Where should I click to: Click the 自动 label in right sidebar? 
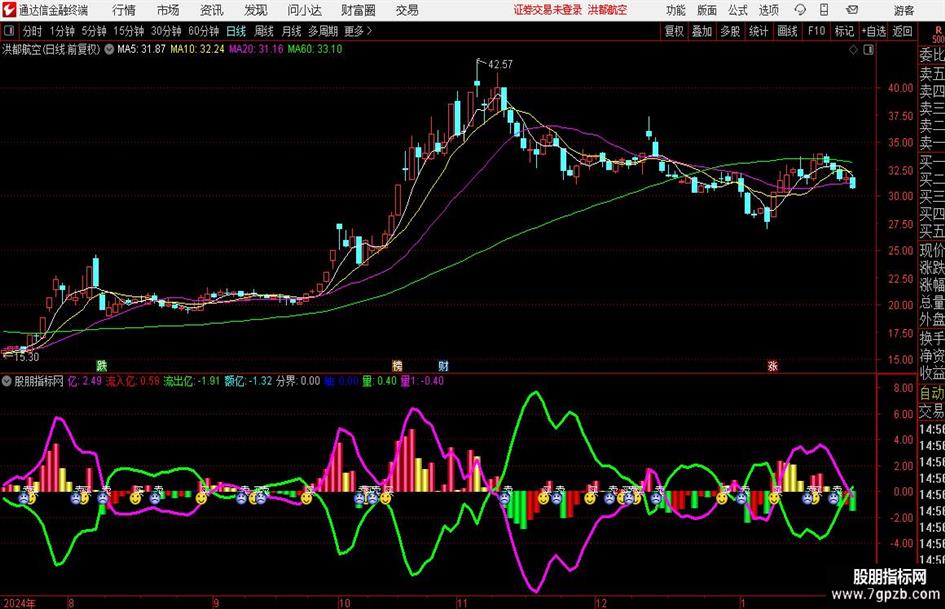[932, 393]
